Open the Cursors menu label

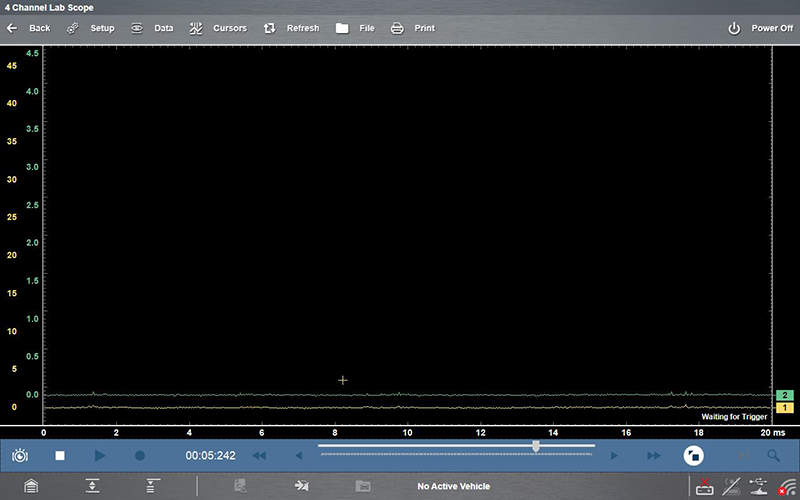tap(230, 29)
